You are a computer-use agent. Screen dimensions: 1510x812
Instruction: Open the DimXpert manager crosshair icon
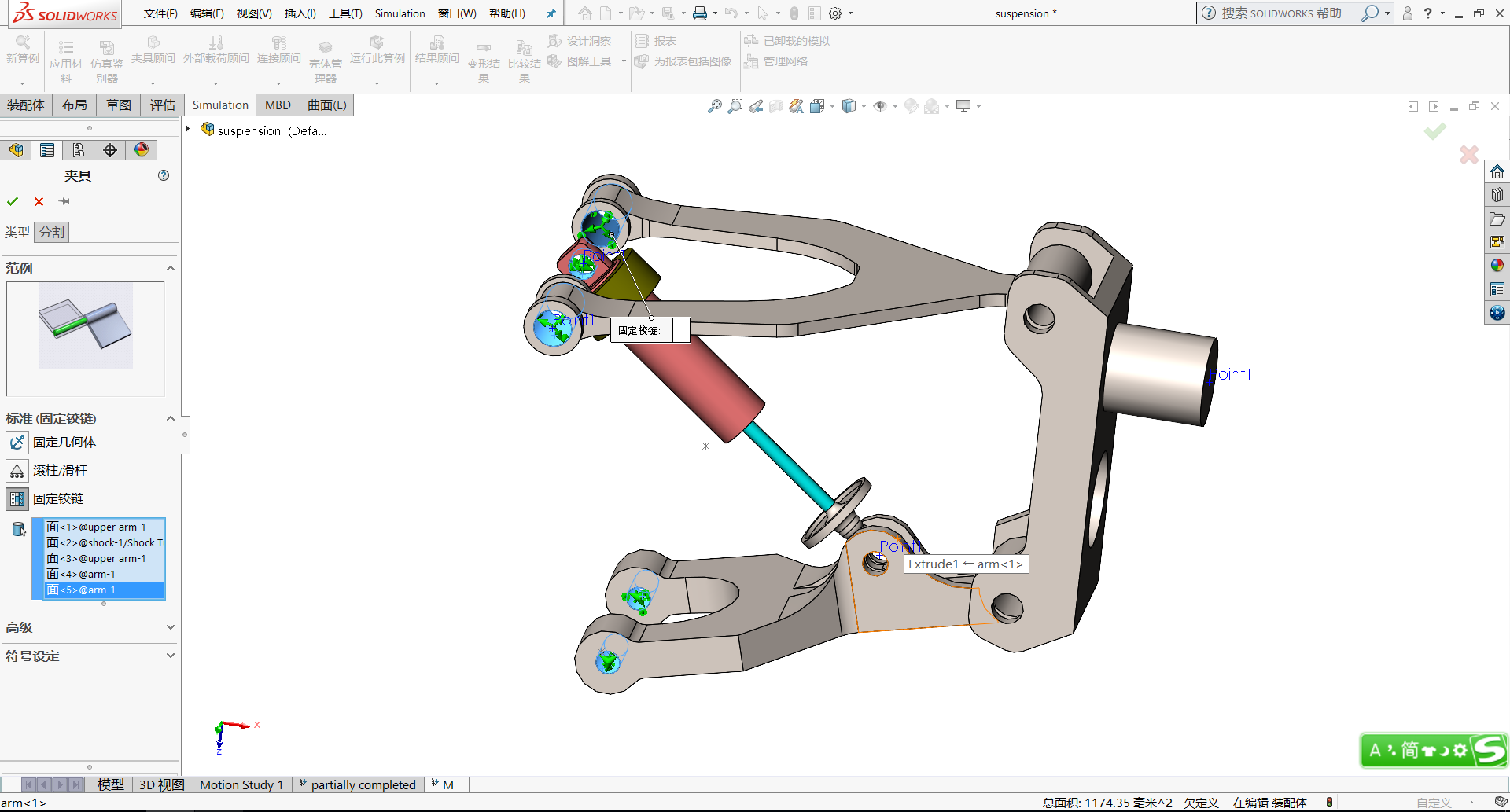[x=110, y=150]
